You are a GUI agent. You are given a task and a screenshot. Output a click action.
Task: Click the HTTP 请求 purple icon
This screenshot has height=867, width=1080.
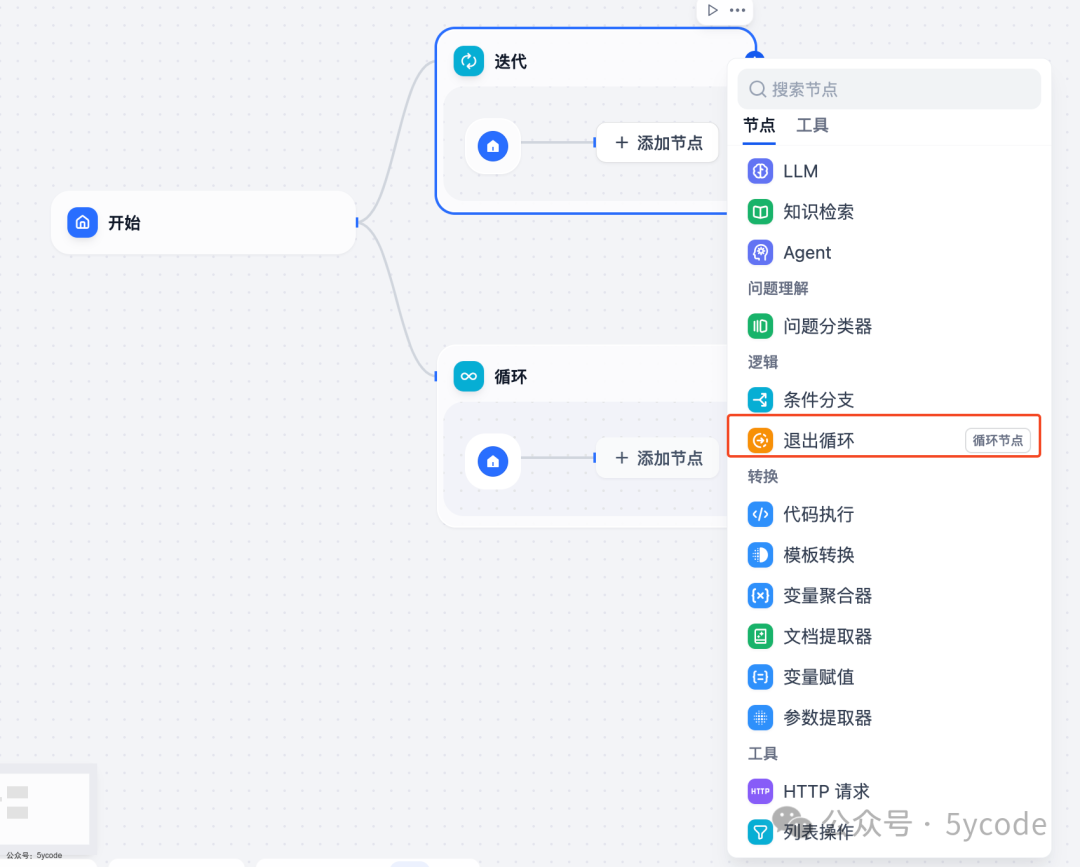click(x=760, y=791)
